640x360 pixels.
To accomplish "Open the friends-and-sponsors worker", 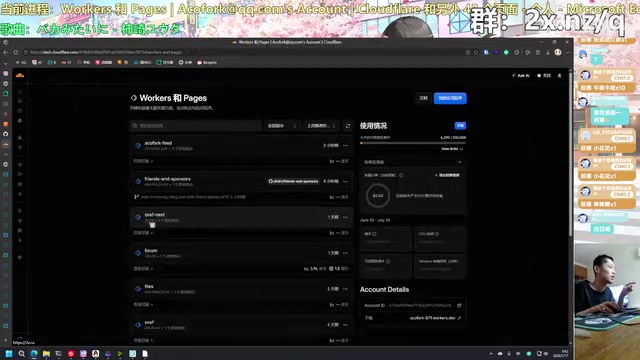I will click(167, 179).
